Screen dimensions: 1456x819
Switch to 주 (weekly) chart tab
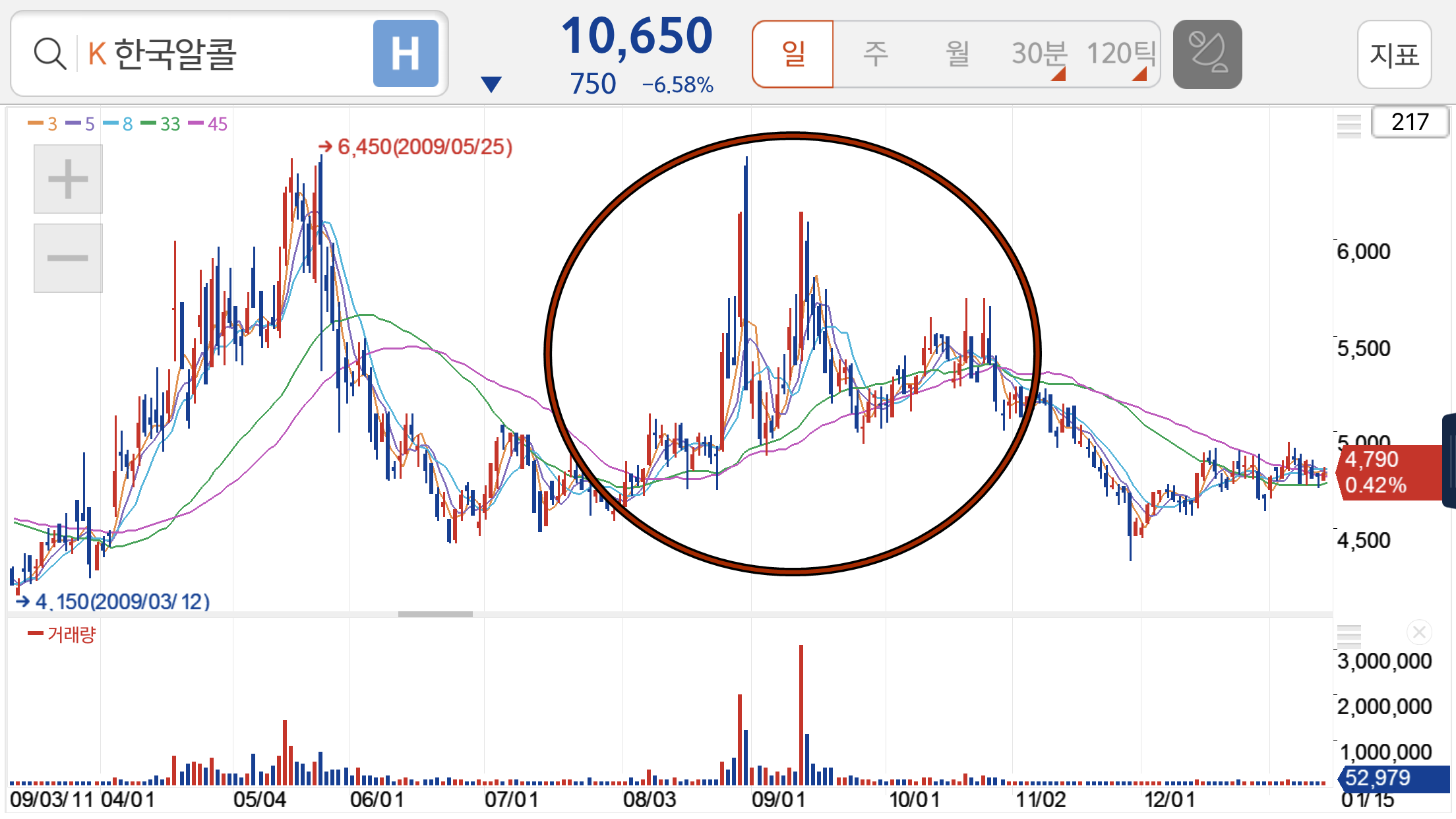[x=876, y=54]
